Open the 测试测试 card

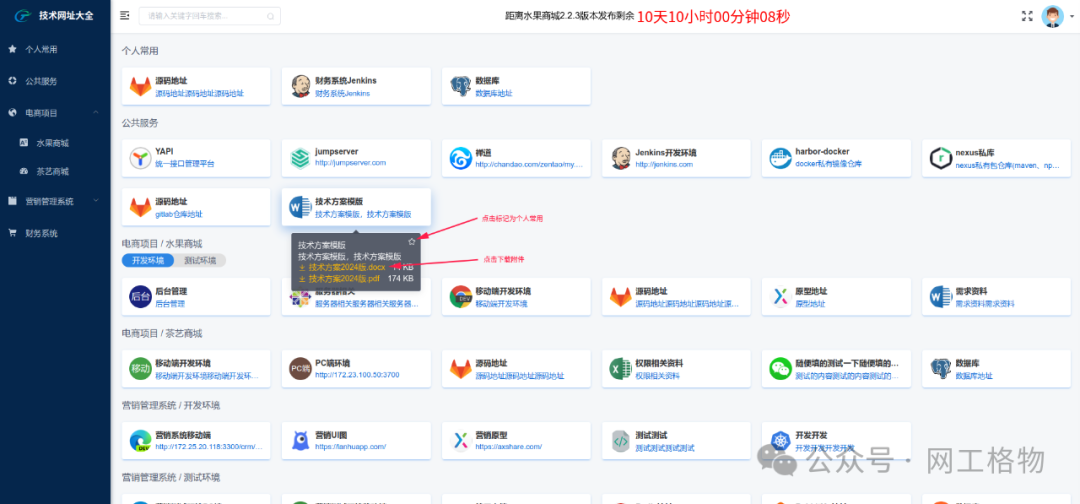pyautogui.click(x=676, y=440)
